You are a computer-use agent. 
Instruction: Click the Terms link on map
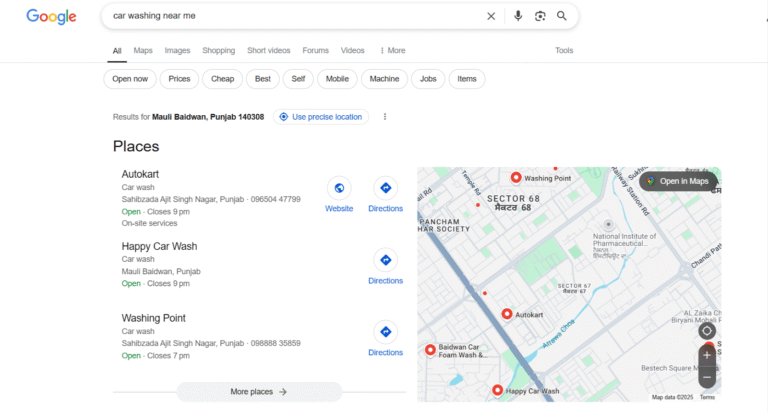click(707, 397)
